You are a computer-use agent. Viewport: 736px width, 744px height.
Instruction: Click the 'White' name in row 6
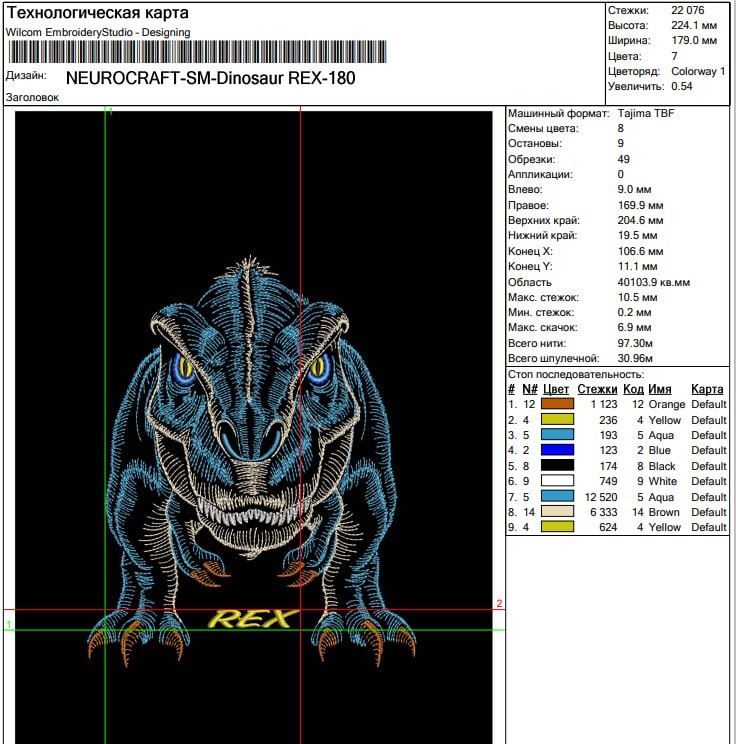coord(662,481)
